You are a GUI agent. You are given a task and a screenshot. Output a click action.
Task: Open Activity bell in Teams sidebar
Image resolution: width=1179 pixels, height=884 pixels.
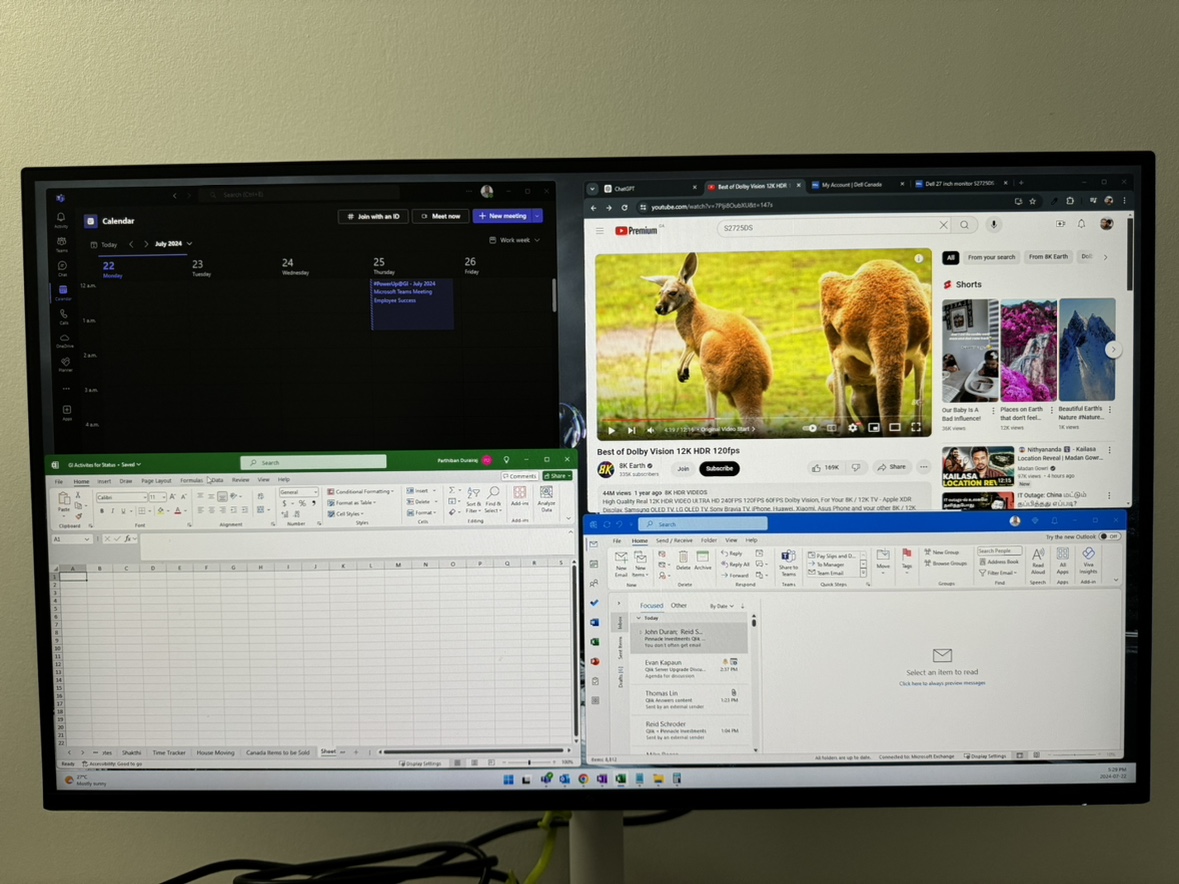pyautogui.click(x=61, y=219)
